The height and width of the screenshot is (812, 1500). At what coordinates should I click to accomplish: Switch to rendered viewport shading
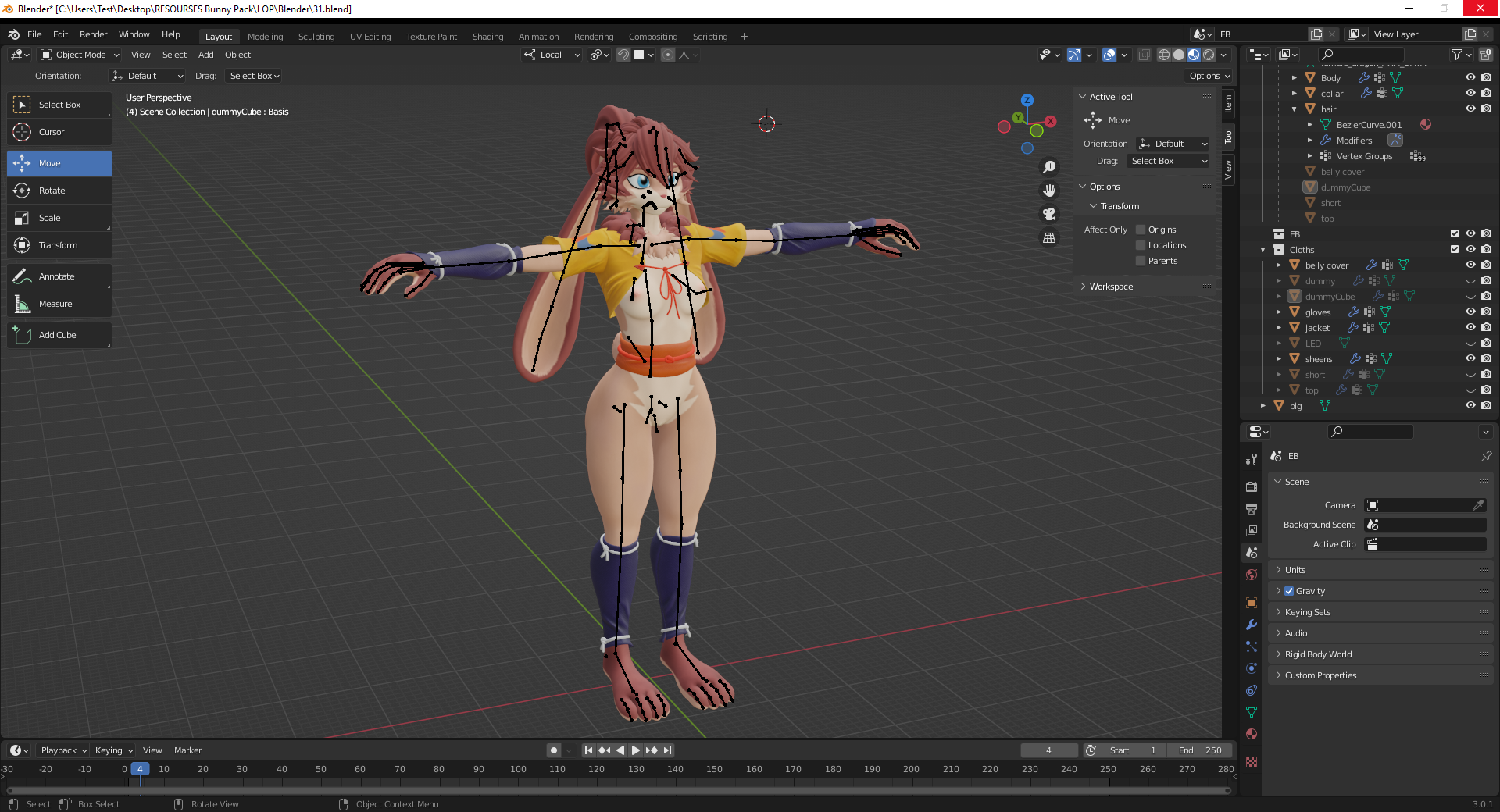tap(1209, 55)
